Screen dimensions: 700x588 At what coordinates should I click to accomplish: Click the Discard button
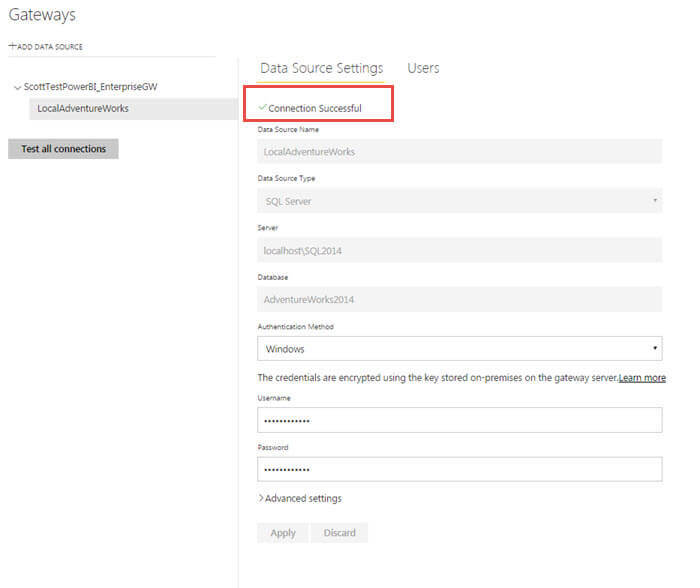(x=340, y=533)
